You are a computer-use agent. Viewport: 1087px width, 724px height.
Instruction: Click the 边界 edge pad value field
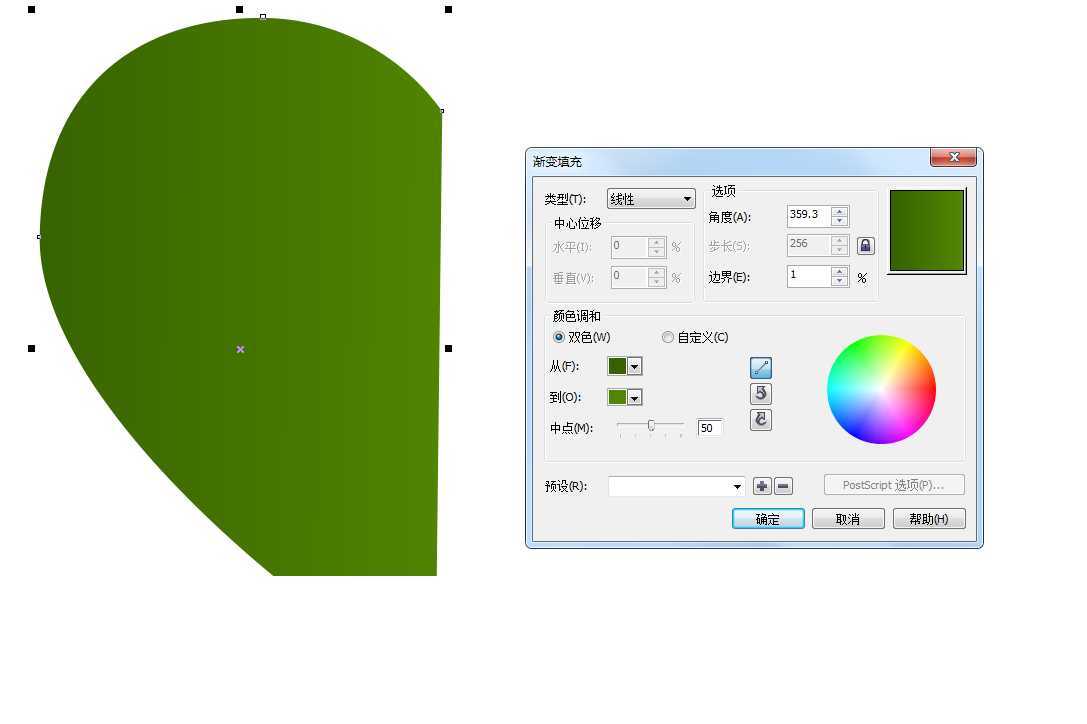click(808, 276)
